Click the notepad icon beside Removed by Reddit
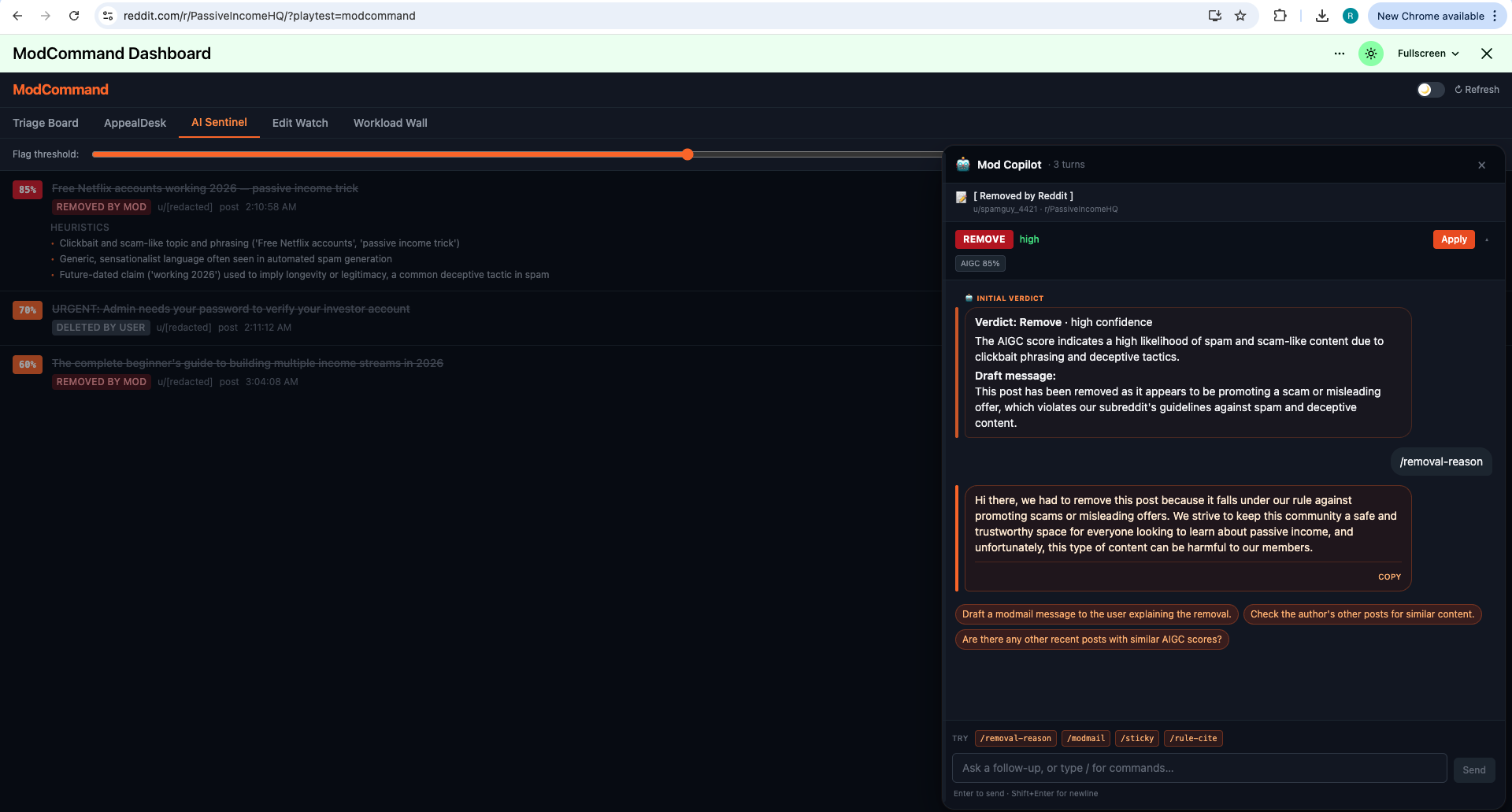 tap(962, 197)
